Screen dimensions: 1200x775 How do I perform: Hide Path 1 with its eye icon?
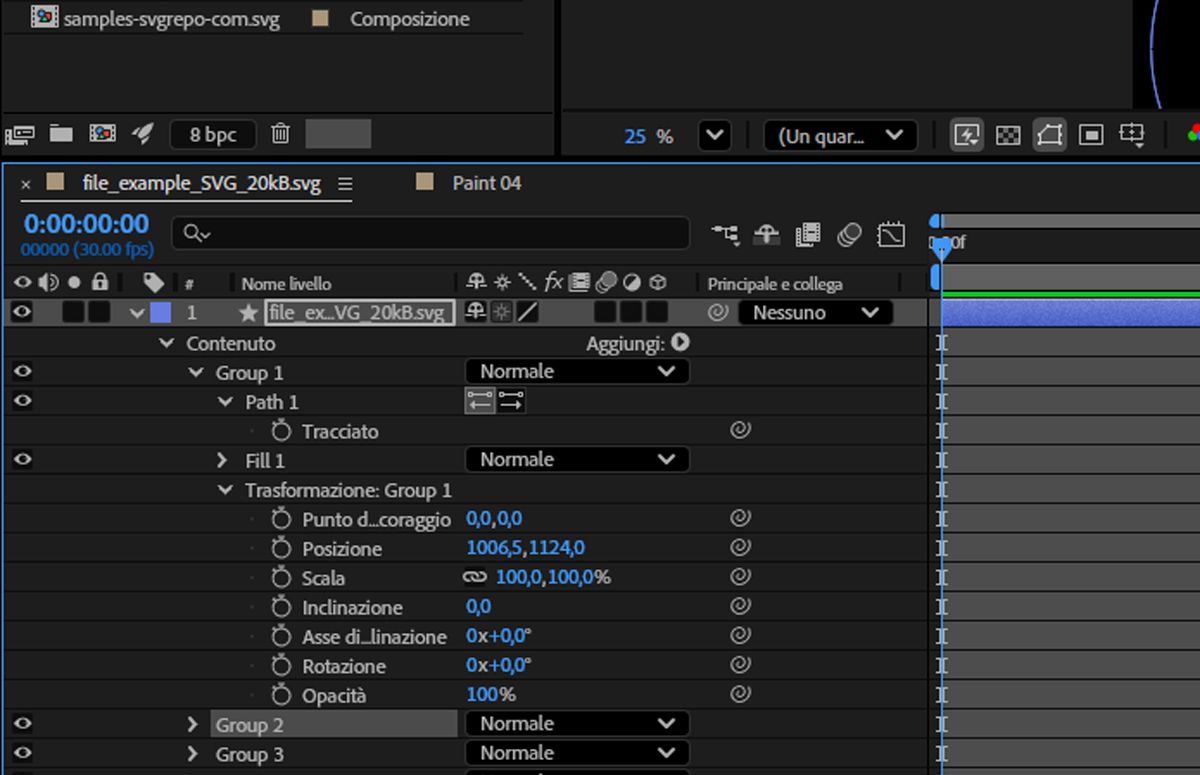coord(22,401)
